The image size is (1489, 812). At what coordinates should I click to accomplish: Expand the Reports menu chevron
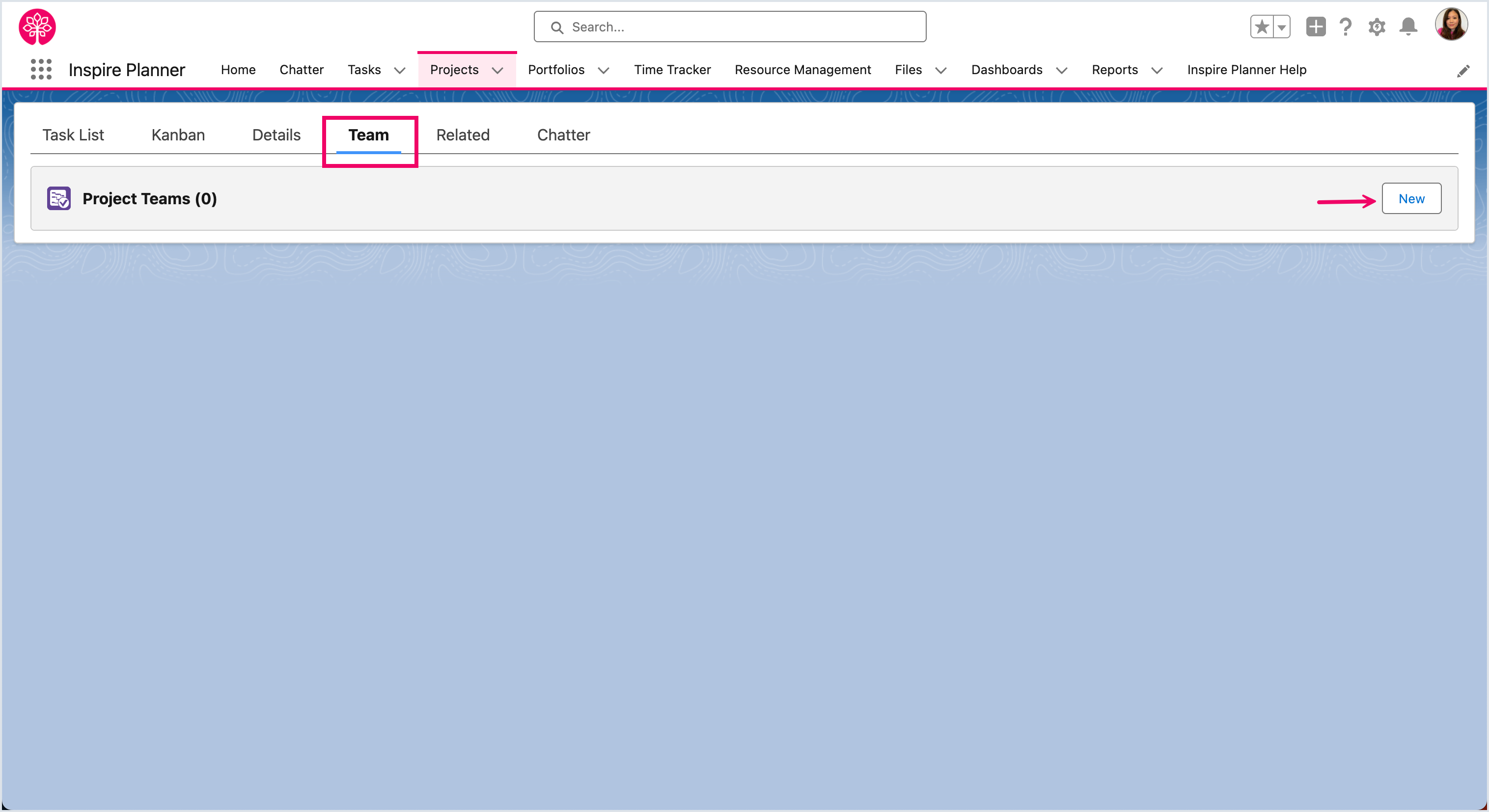click(1157, 71)
